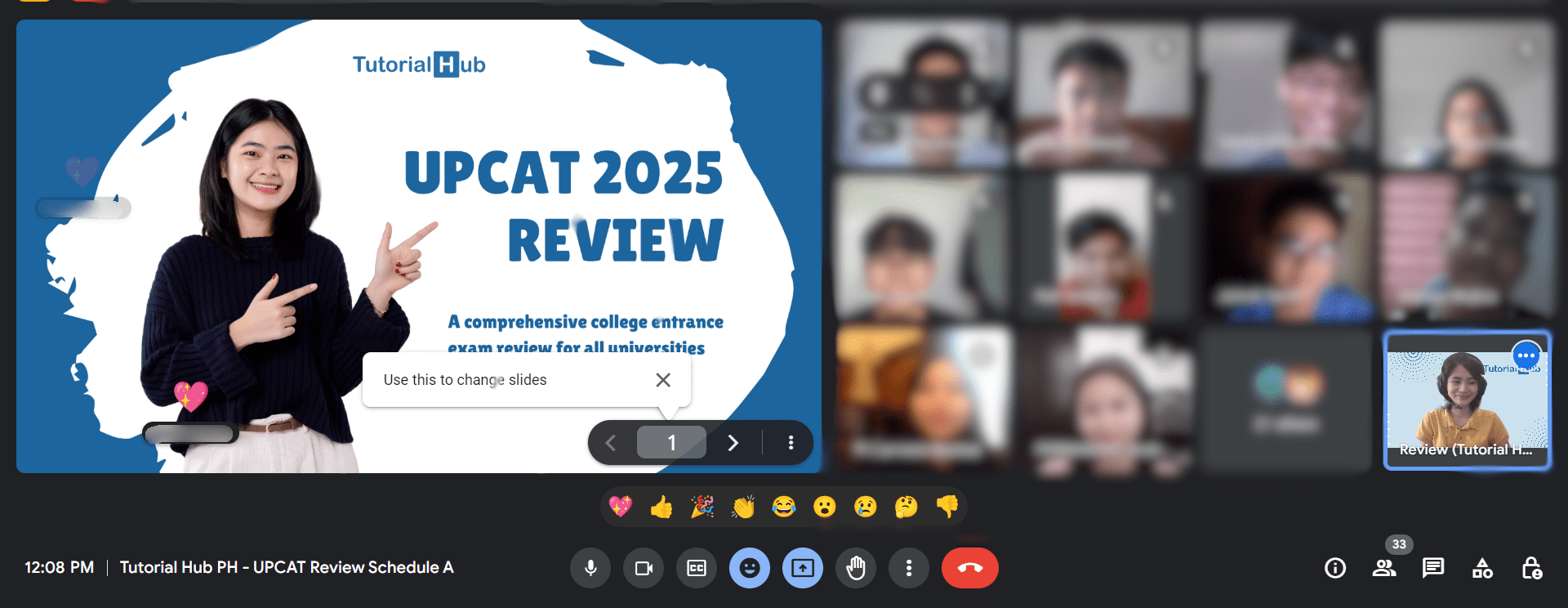Go to the previous slide
The height and width of the screenshot is (608, 1568).
point(611,443)
